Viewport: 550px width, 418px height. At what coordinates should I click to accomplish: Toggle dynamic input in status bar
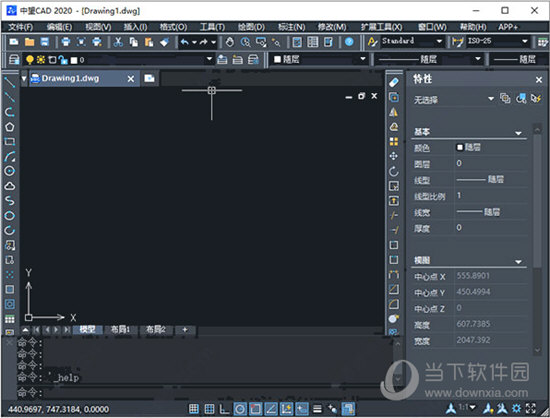302,409
